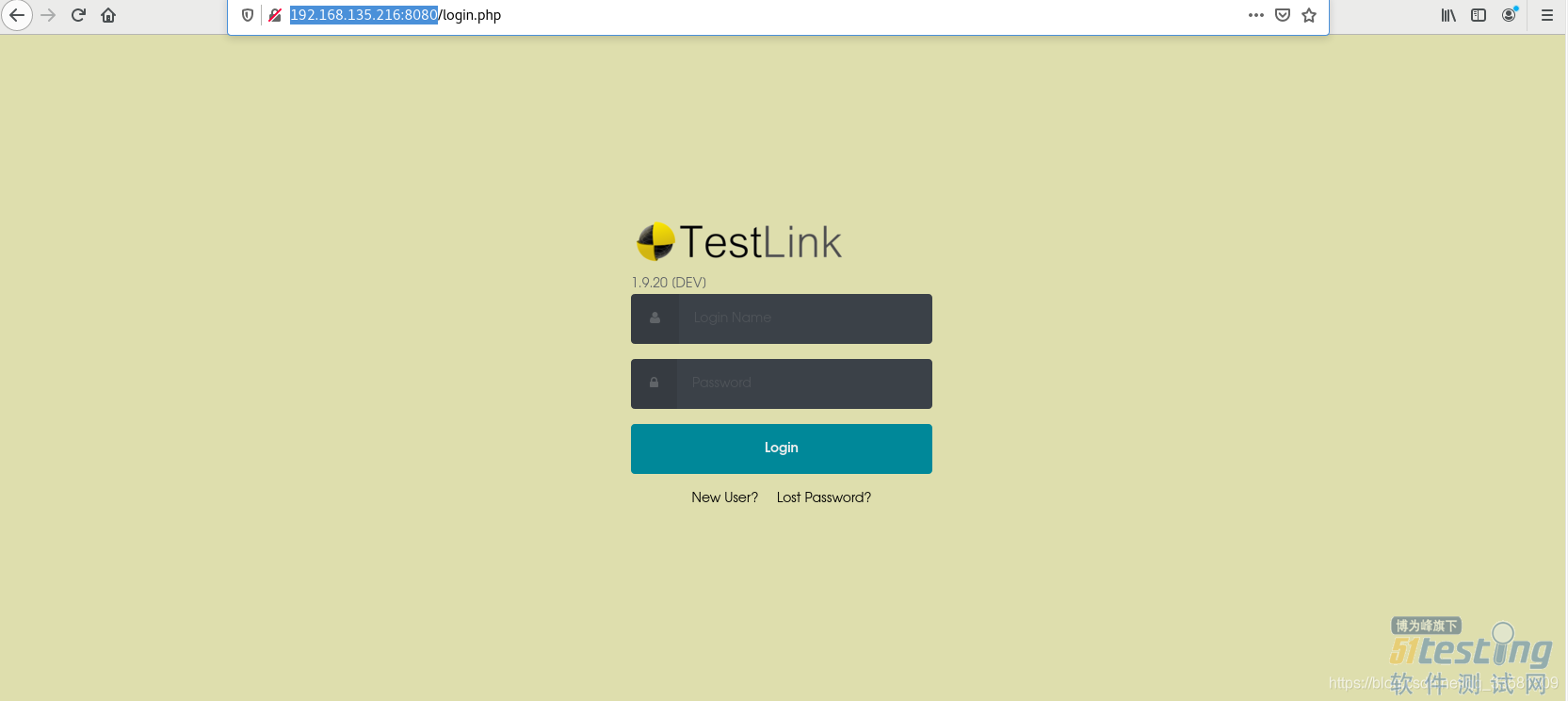1568x701 pixels.
Task: Open the Library bookmarks icon
Action: (x=1448, y=15)
